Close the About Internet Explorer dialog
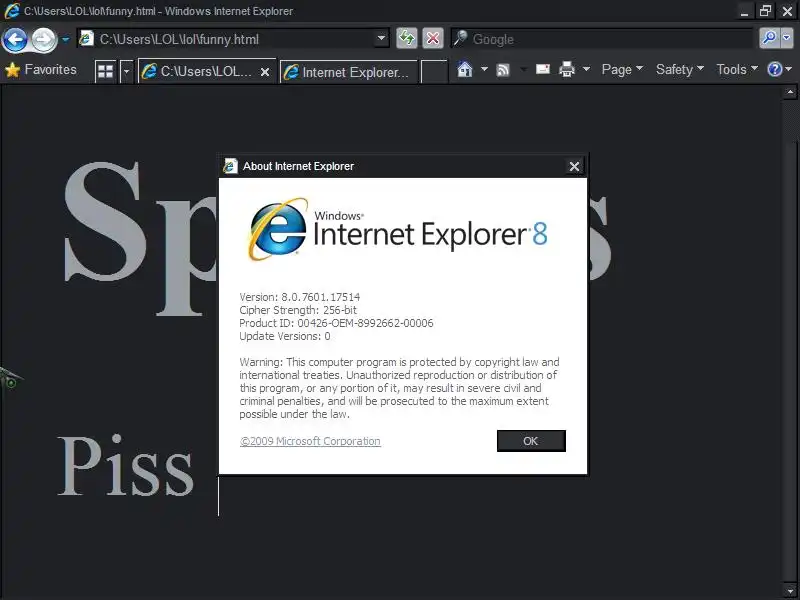The width and height of the screenshot is (800, 600). (574, 166)
